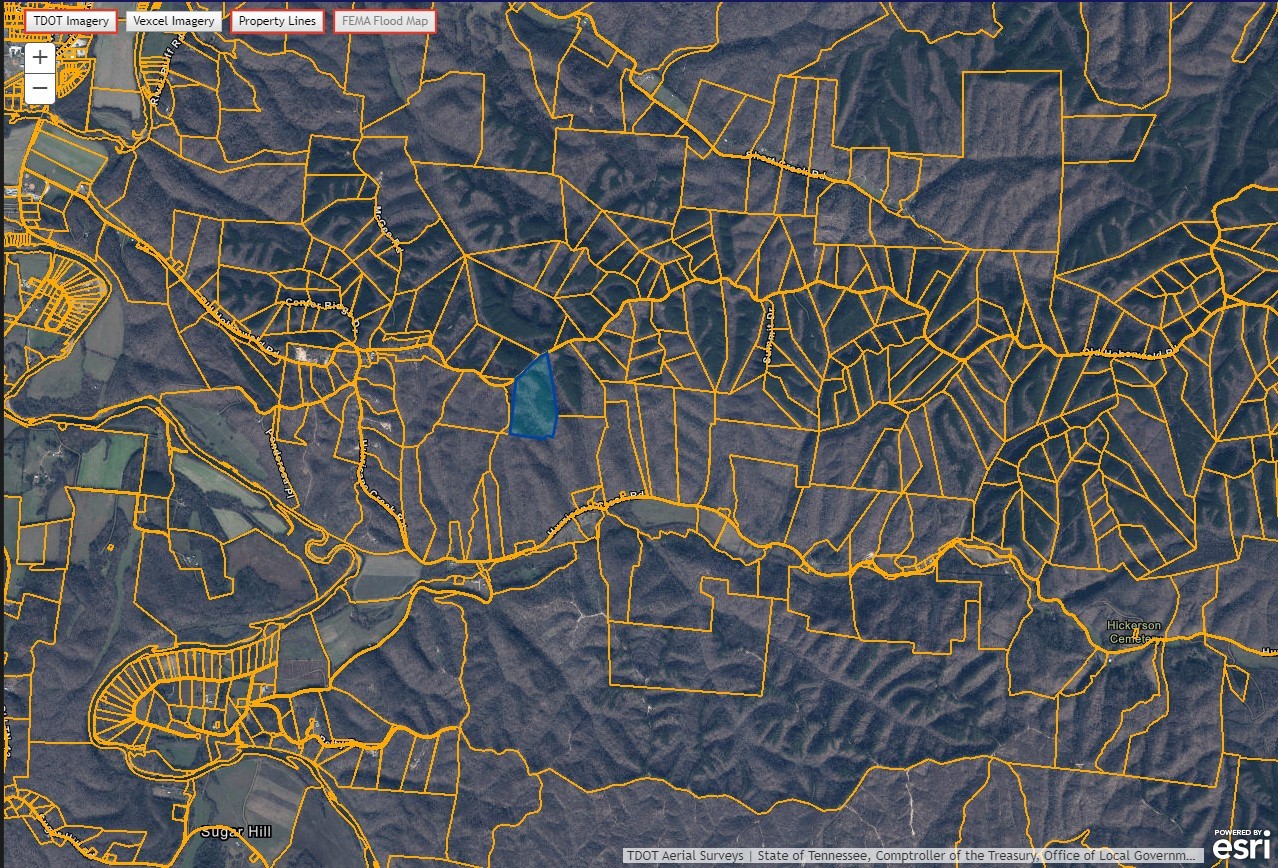Select the blue highlighted parcel
The image size is (1278, 868).
533,400
